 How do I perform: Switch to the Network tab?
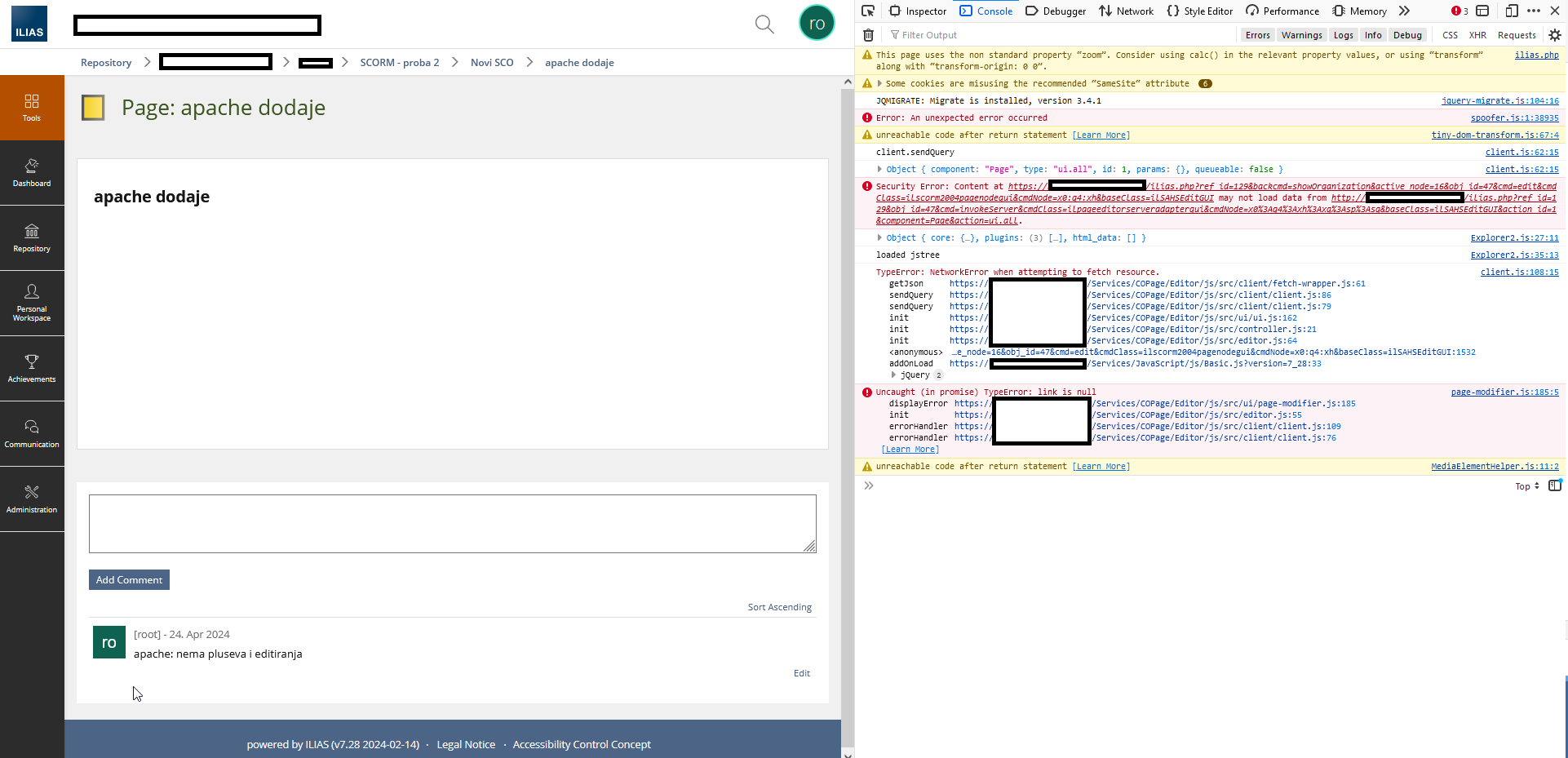[x=1126, y=11]
